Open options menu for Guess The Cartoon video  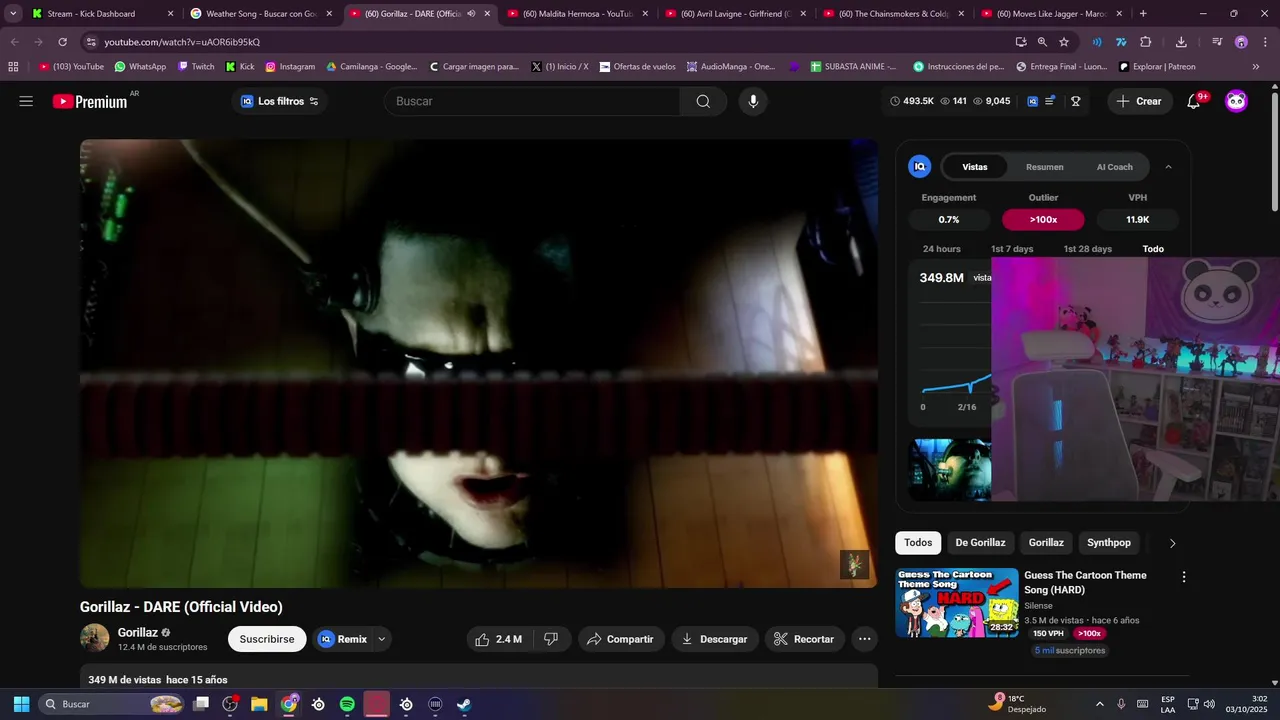1184,577
